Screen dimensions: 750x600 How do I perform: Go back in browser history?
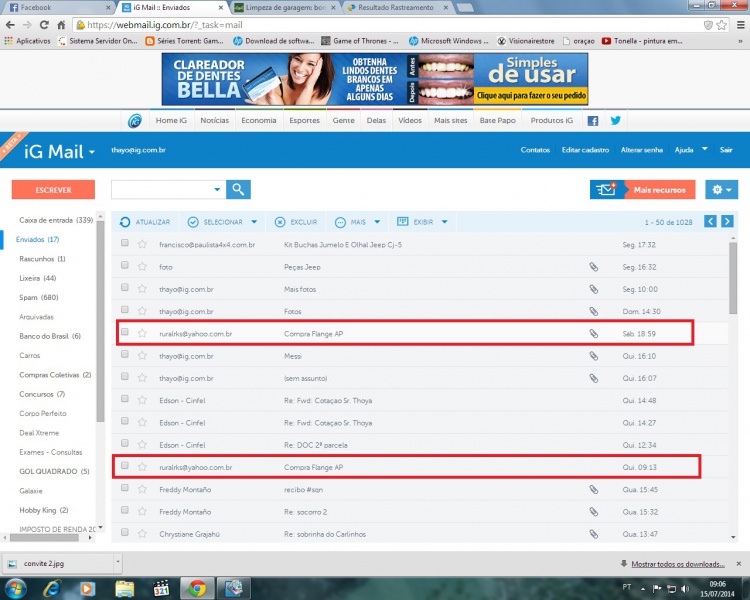coord(10,25)
